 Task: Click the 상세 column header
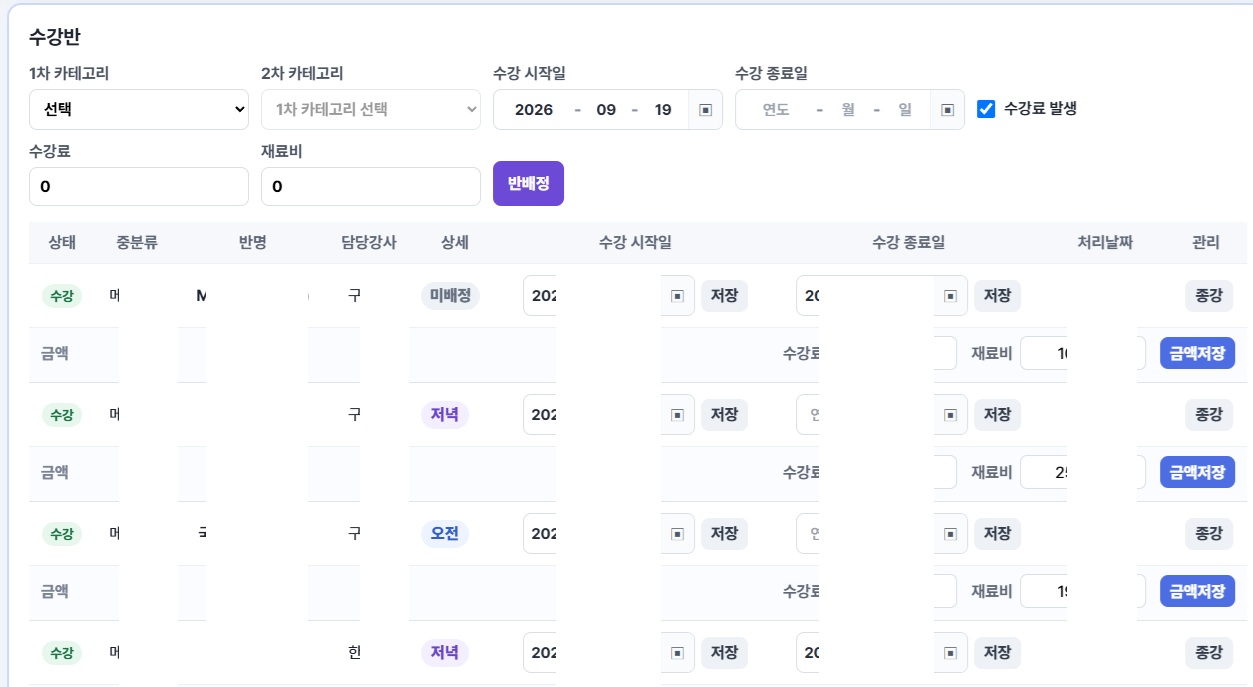coord(455,242)
